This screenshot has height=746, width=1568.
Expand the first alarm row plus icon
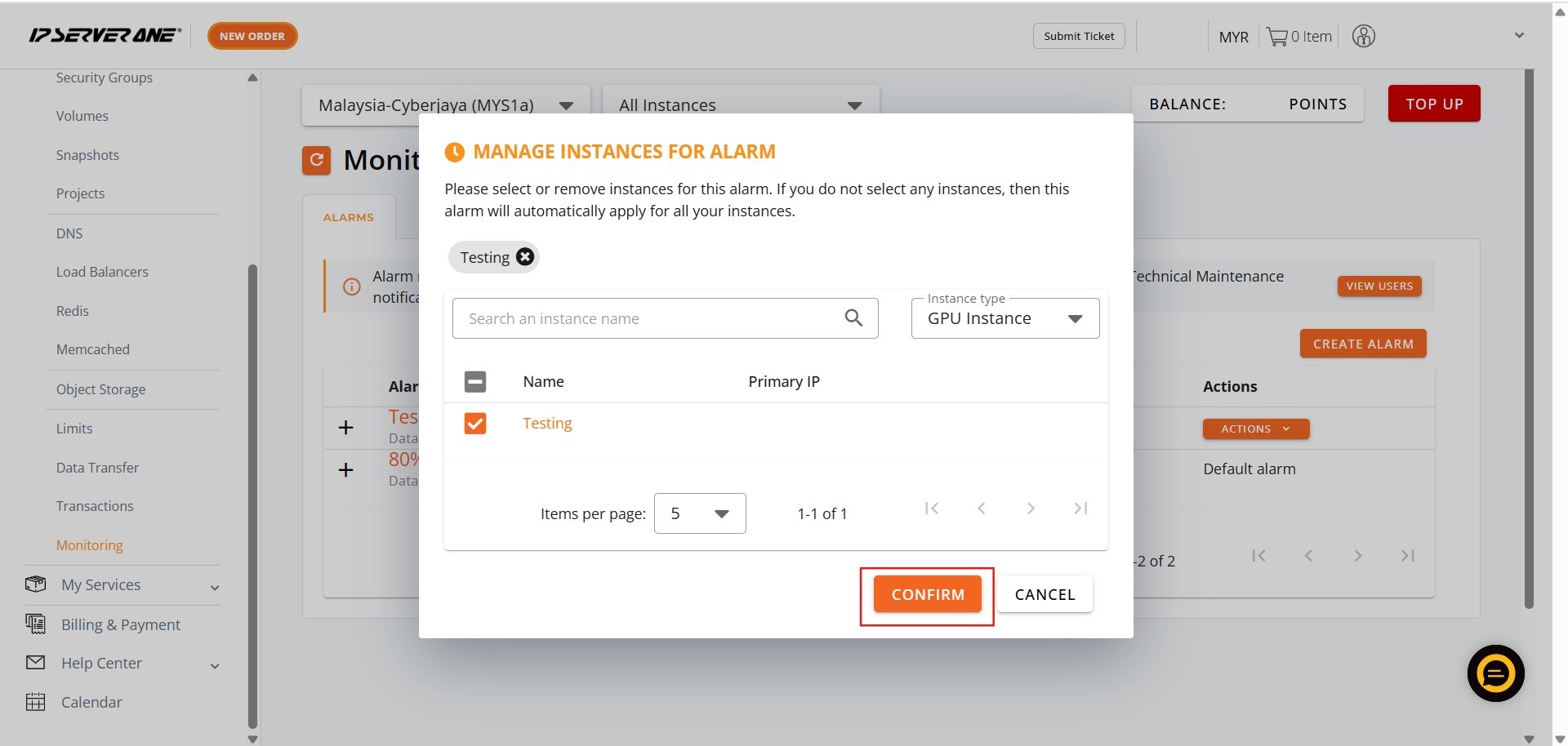tap(346, 428)
